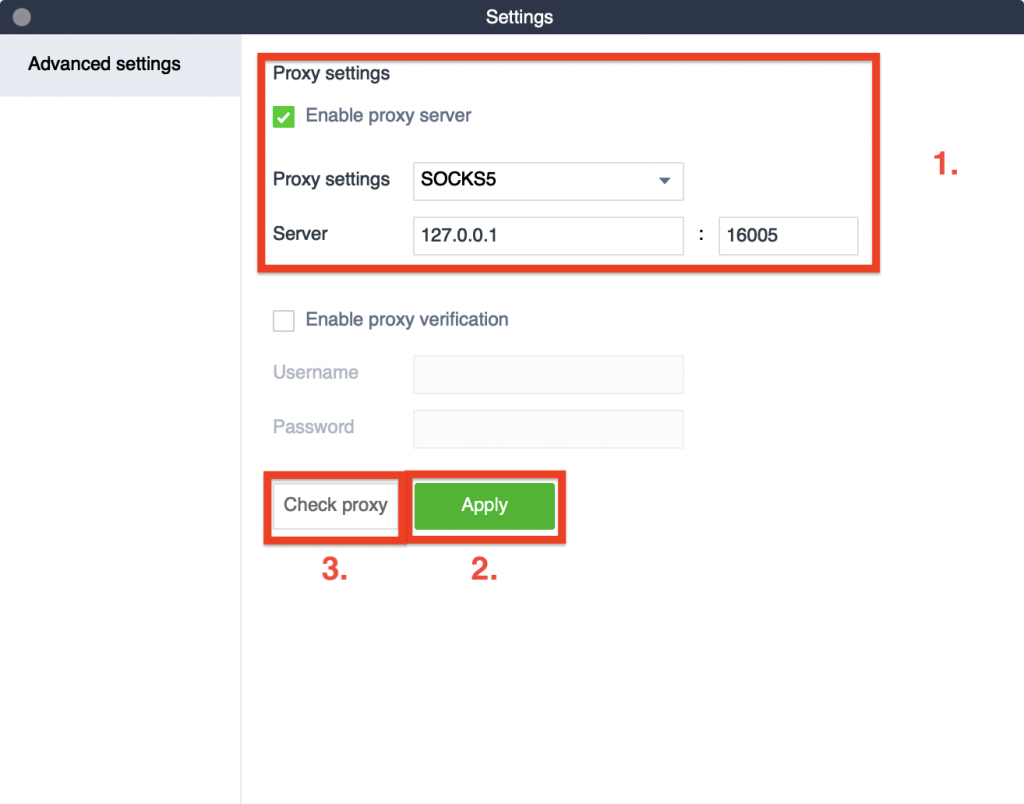Click the 'Password' field label
1024x804 pixels.
(x=313, y=427)
